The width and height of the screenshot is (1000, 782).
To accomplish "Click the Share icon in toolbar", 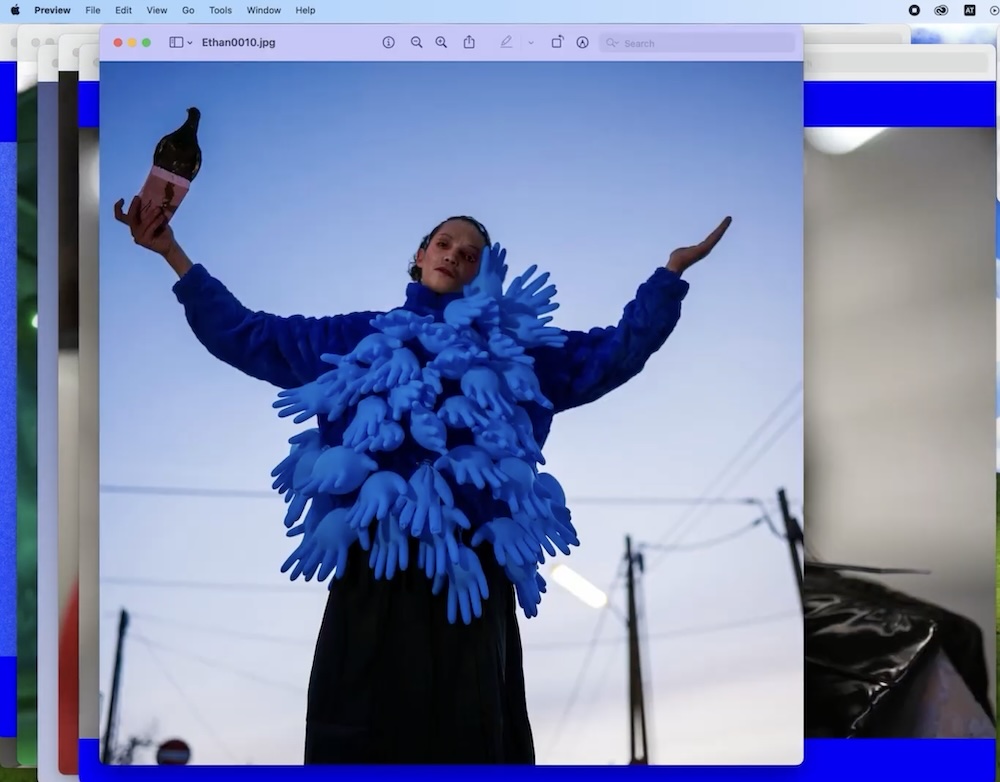I will pos(469,42).
